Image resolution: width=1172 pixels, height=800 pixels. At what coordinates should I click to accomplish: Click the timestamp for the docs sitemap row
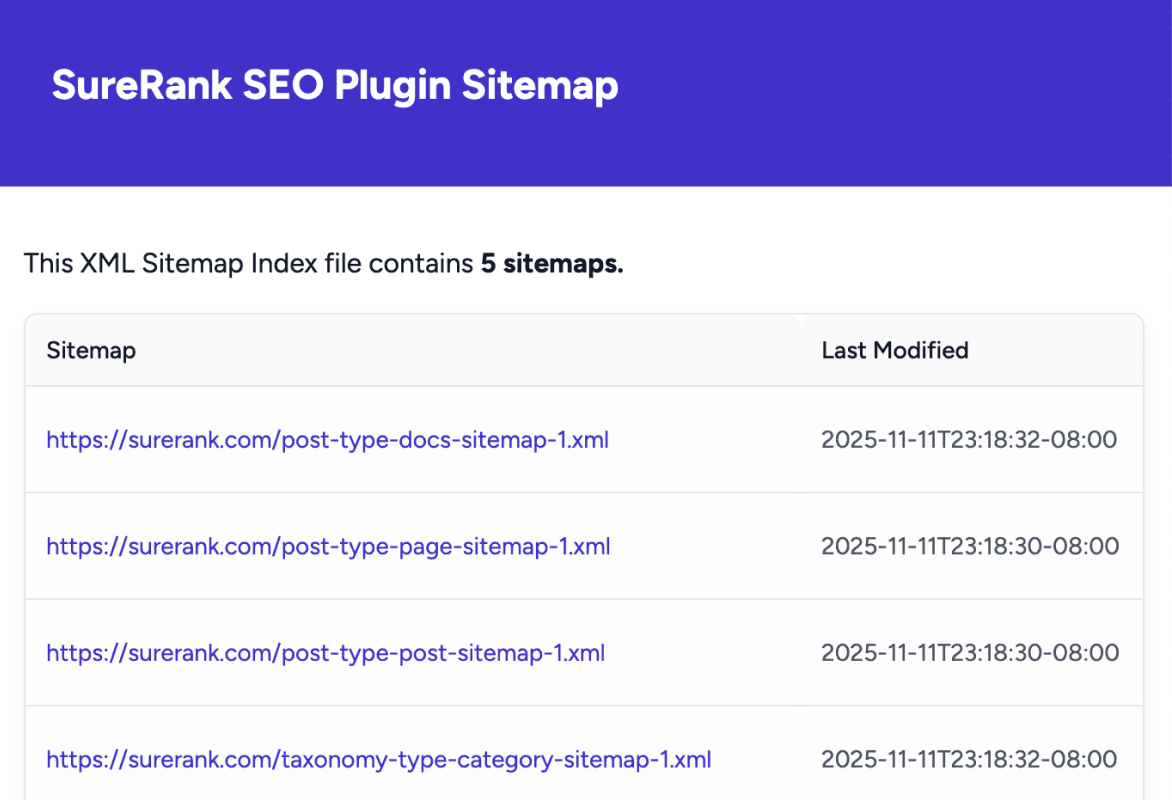(x=969, y=439)
